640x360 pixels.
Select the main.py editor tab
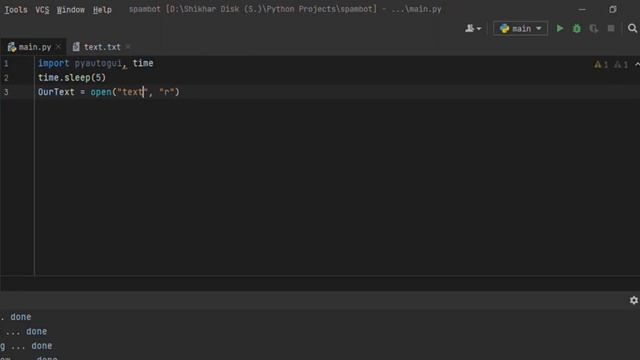34,47
